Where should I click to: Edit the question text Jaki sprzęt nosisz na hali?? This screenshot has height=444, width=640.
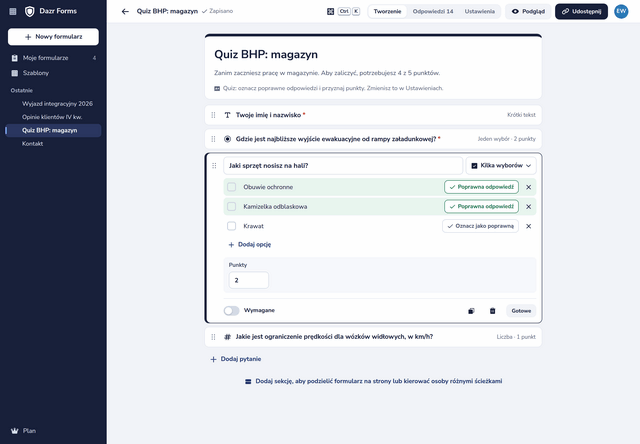click(x=343, y=166)
